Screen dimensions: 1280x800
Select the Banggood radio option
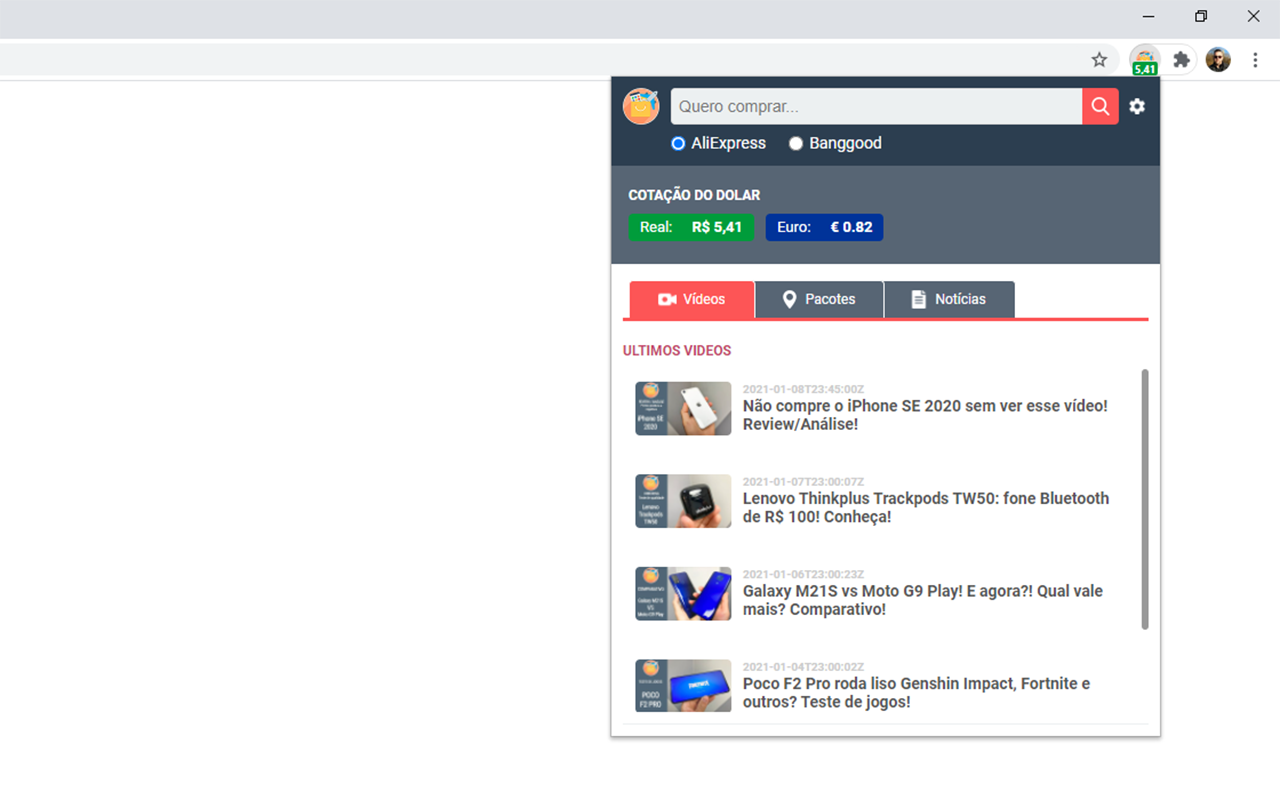(x=796, y=143)
